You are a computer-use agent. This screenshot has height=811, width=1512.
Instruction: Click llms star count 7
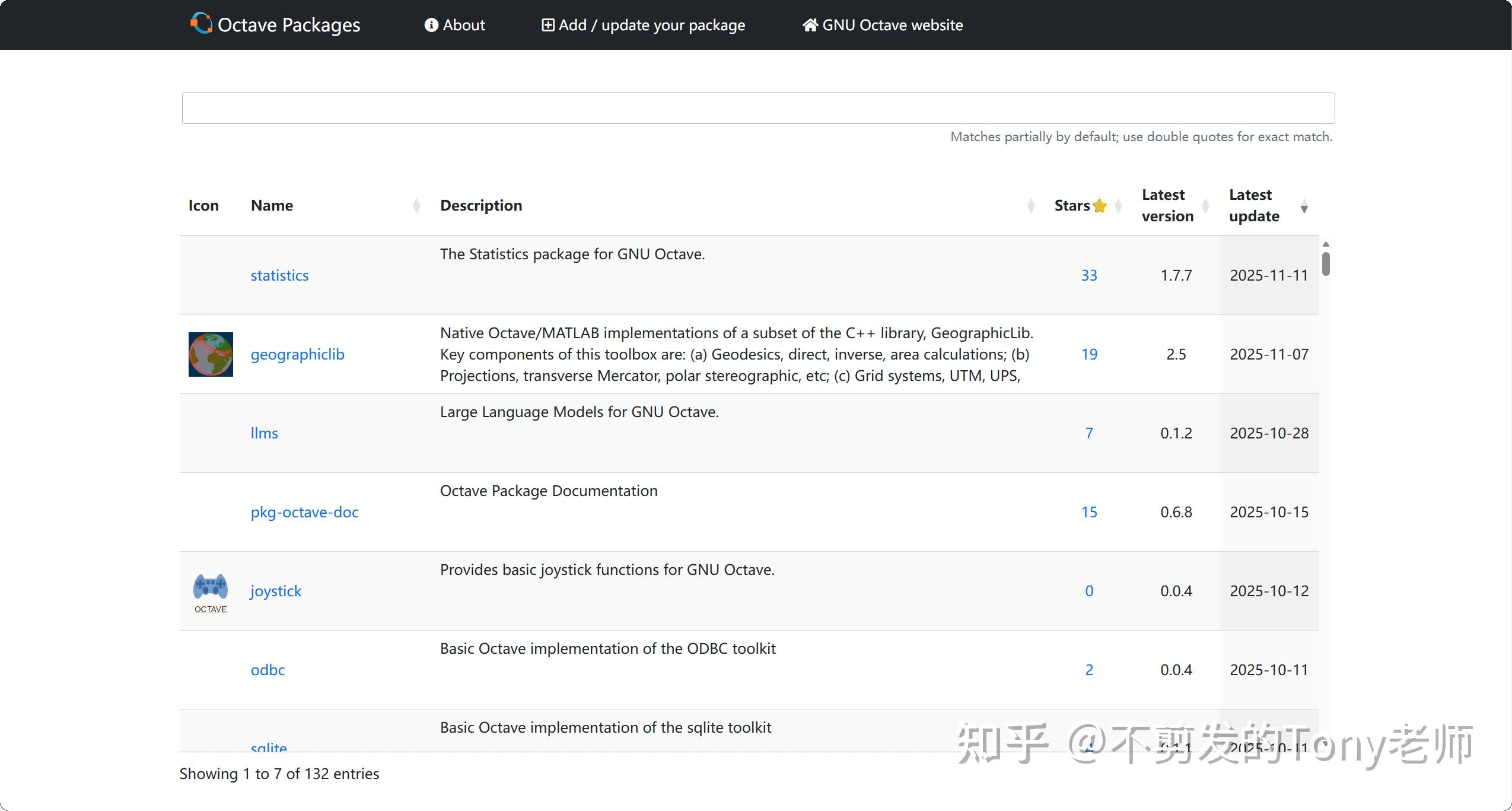point(1089,433)
